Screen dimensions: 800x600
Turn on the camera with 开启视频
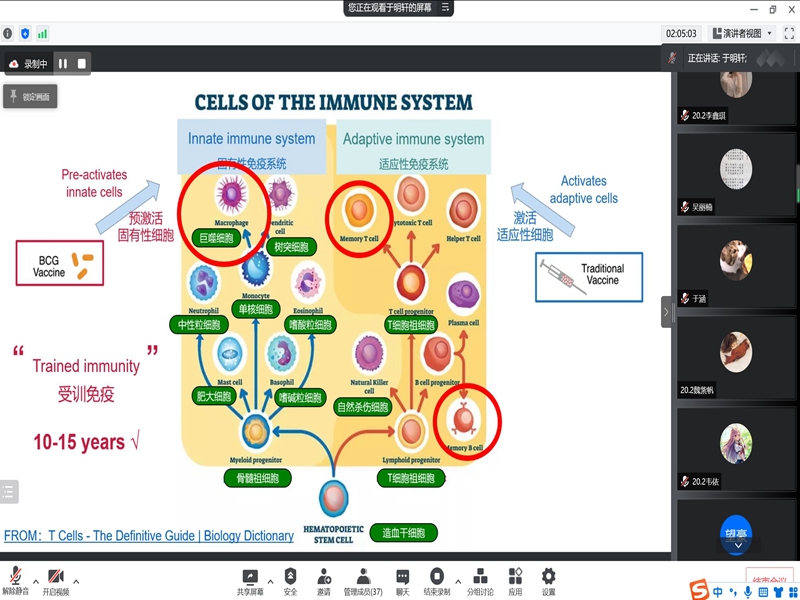[x=56, y=578]
